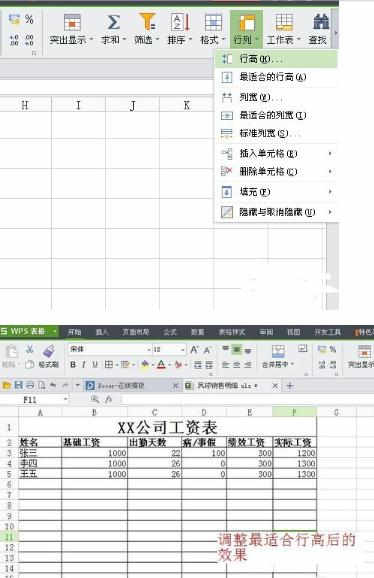374x578 pixels.
Task: Click the undo arrow icon
Action: [x=53, y=386]
